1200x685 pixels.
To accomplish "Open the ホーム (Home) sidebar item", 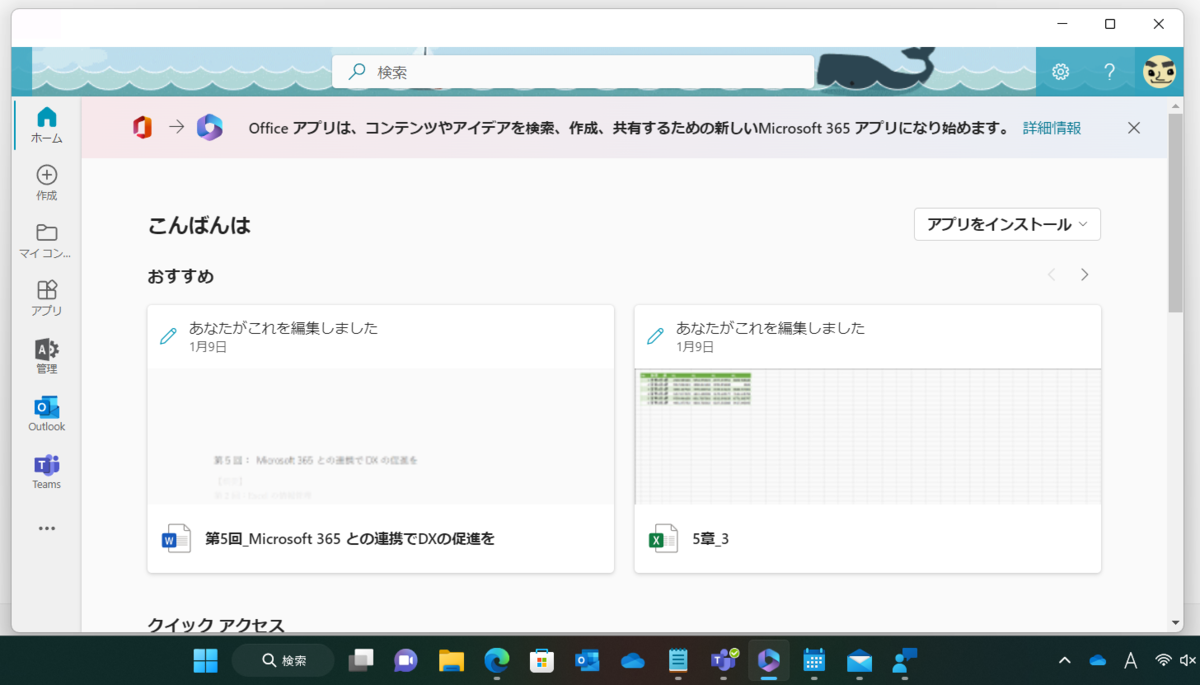I will (x=46, y=125).
